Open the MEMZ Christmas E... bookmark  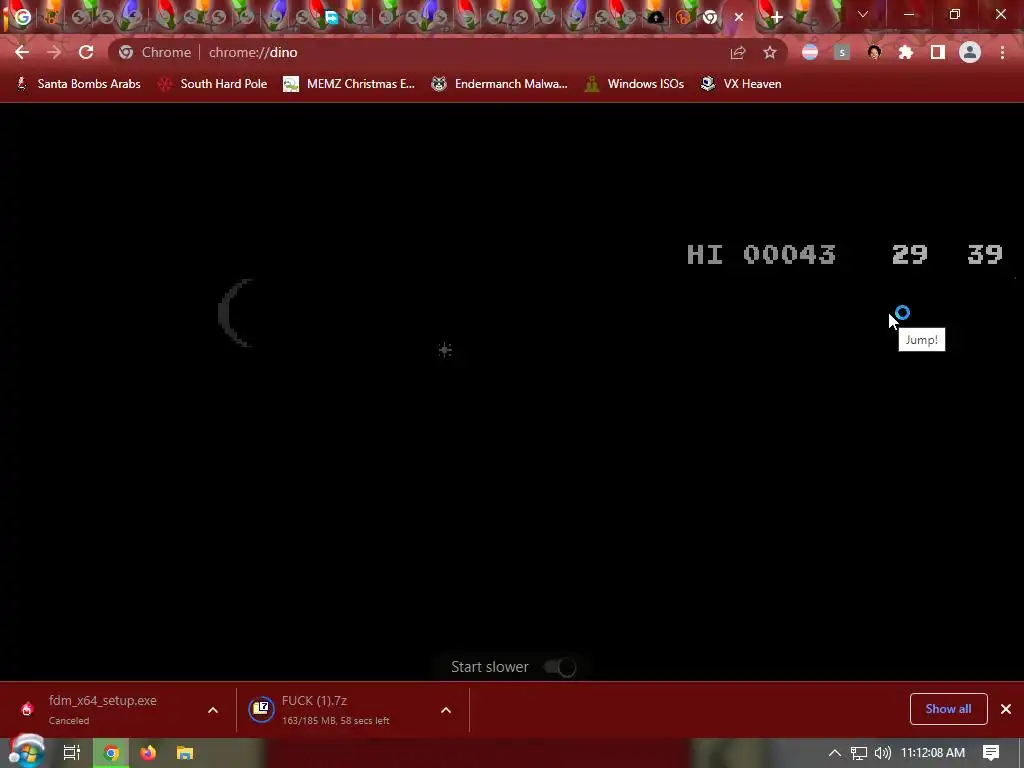[349, 84]
